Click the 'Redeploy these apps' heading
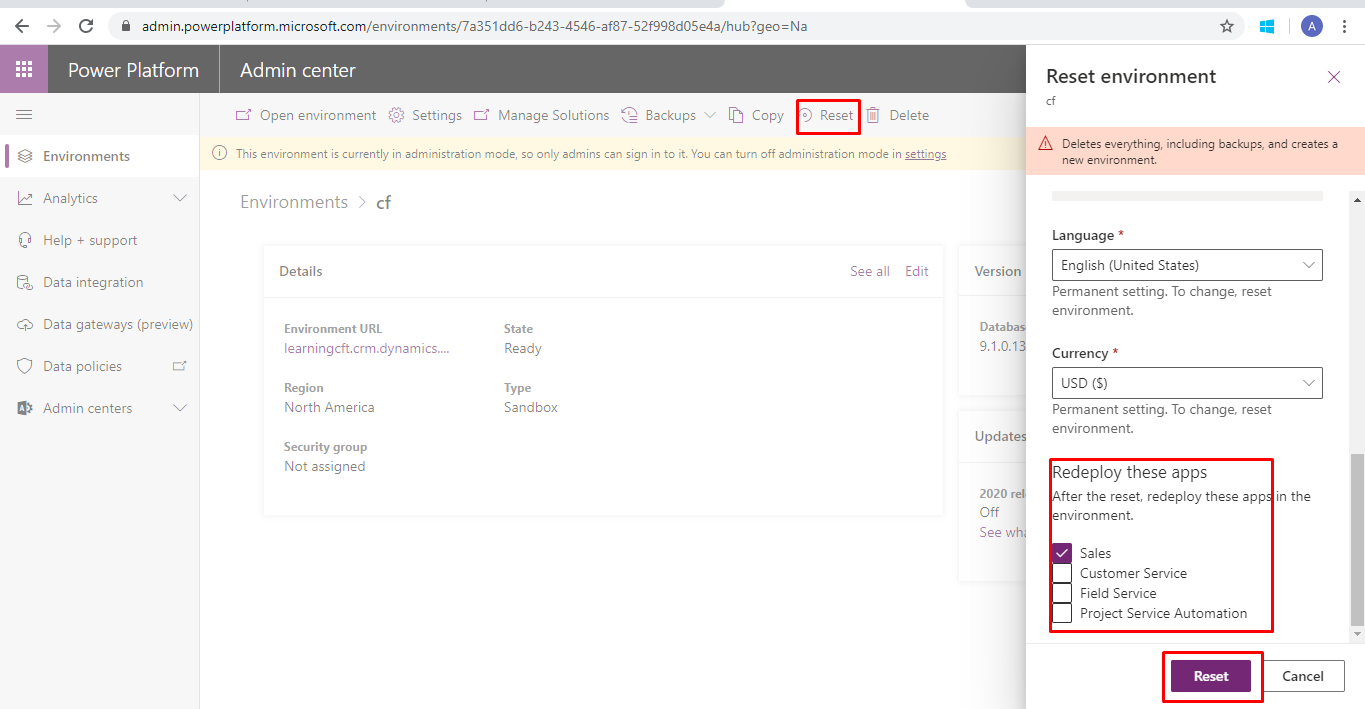 [x=1130, y=472]
